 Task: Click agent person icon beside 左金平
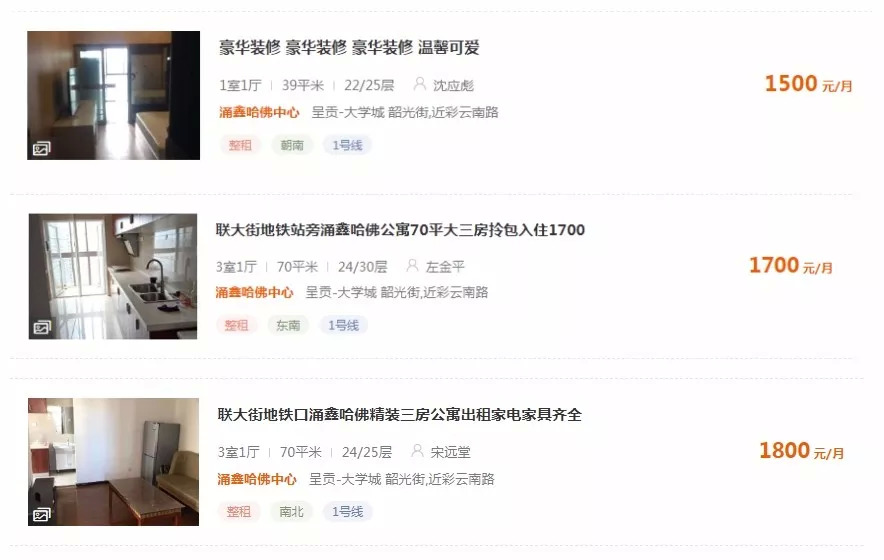[x=413, y=266]
